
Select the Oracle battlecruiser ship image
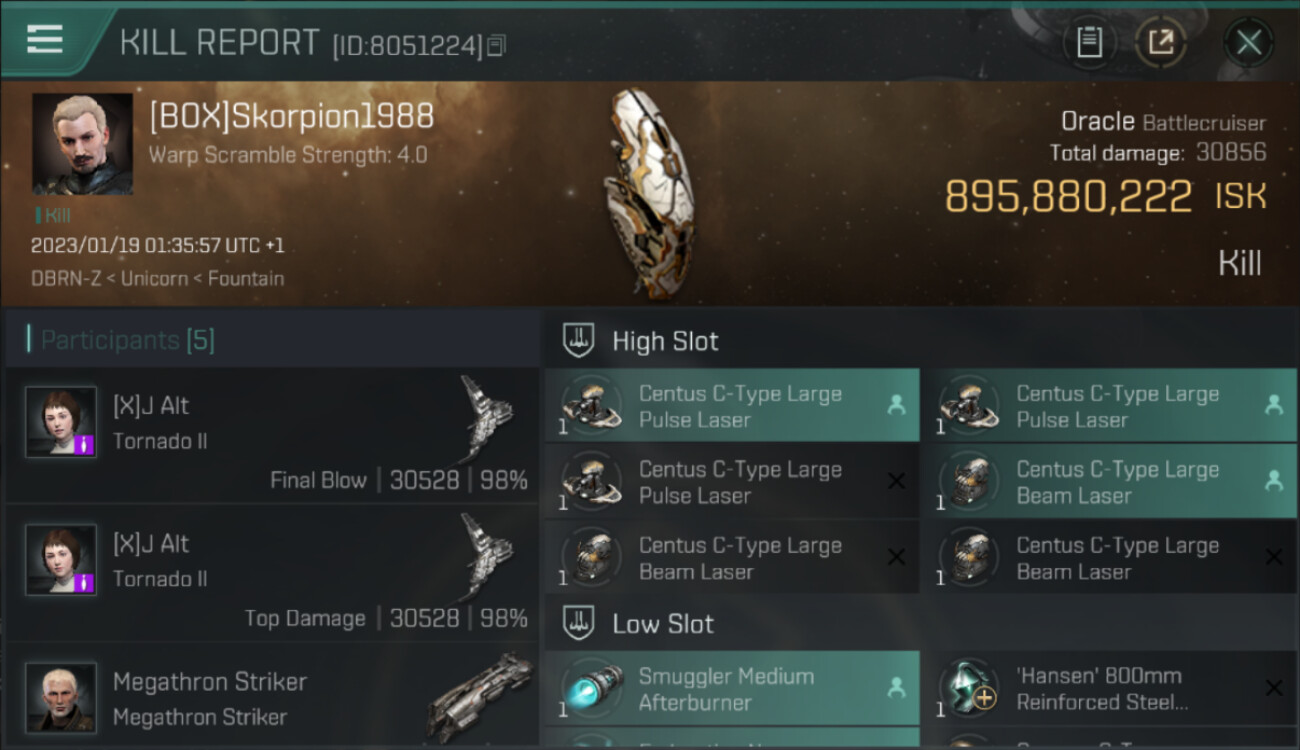(650, 192)
